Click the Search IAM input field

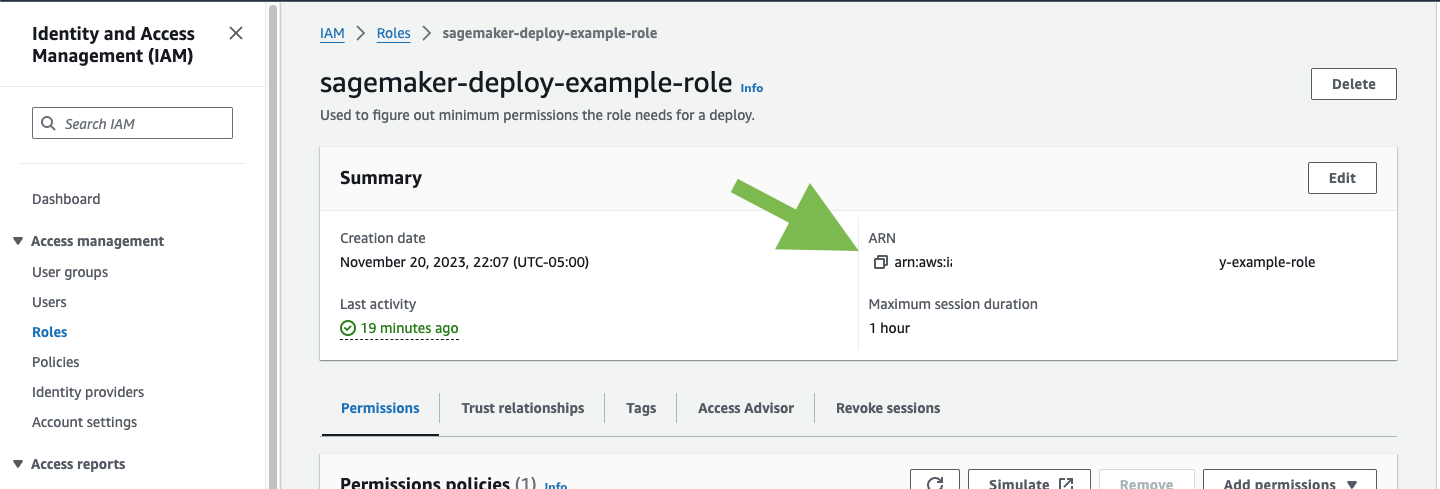tap(133, 123)
